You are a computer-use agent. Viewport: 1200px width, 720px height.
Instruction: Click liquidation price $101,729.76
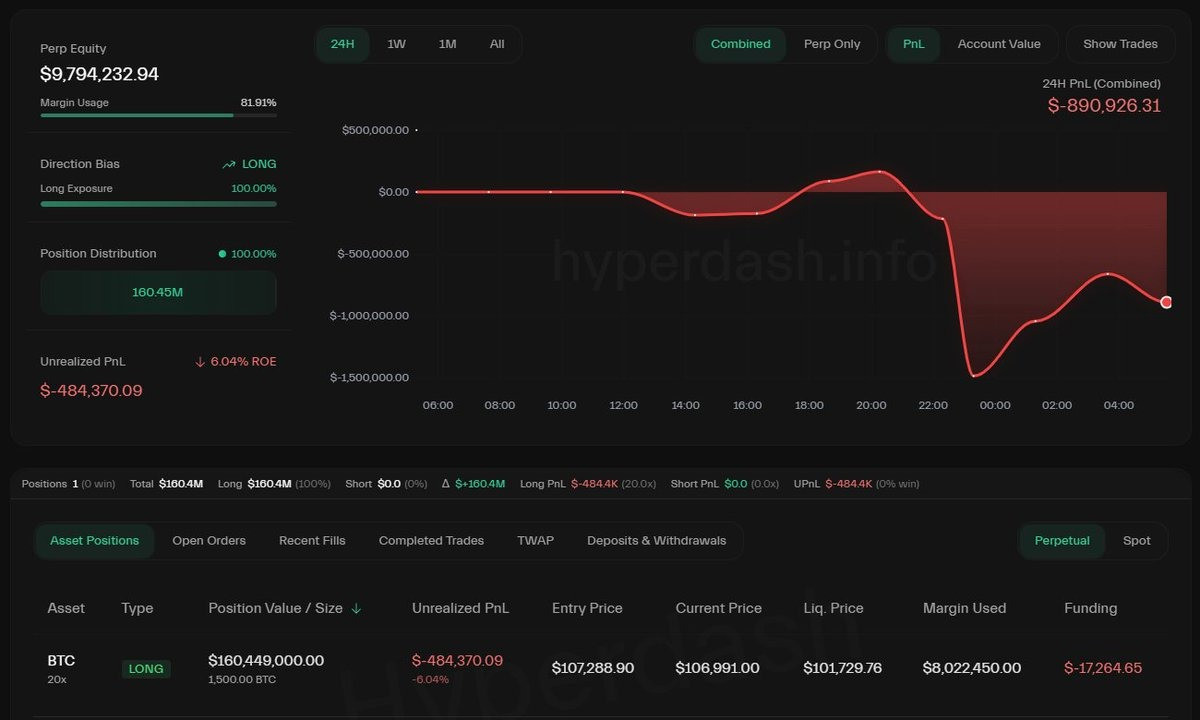(x=843, y=668)
